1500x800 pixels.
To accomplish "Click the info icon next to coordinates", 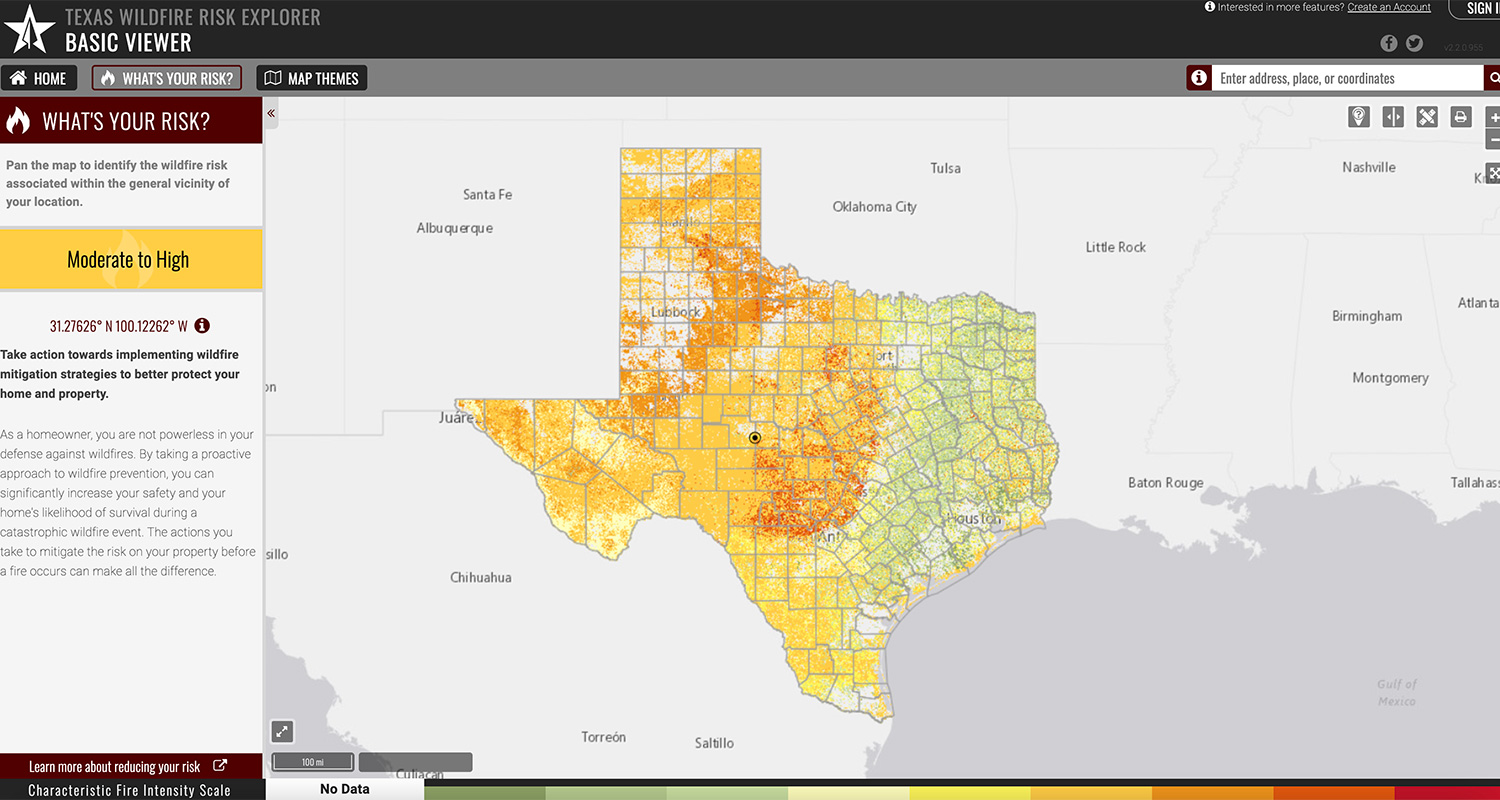I will (x=202, y=326).
